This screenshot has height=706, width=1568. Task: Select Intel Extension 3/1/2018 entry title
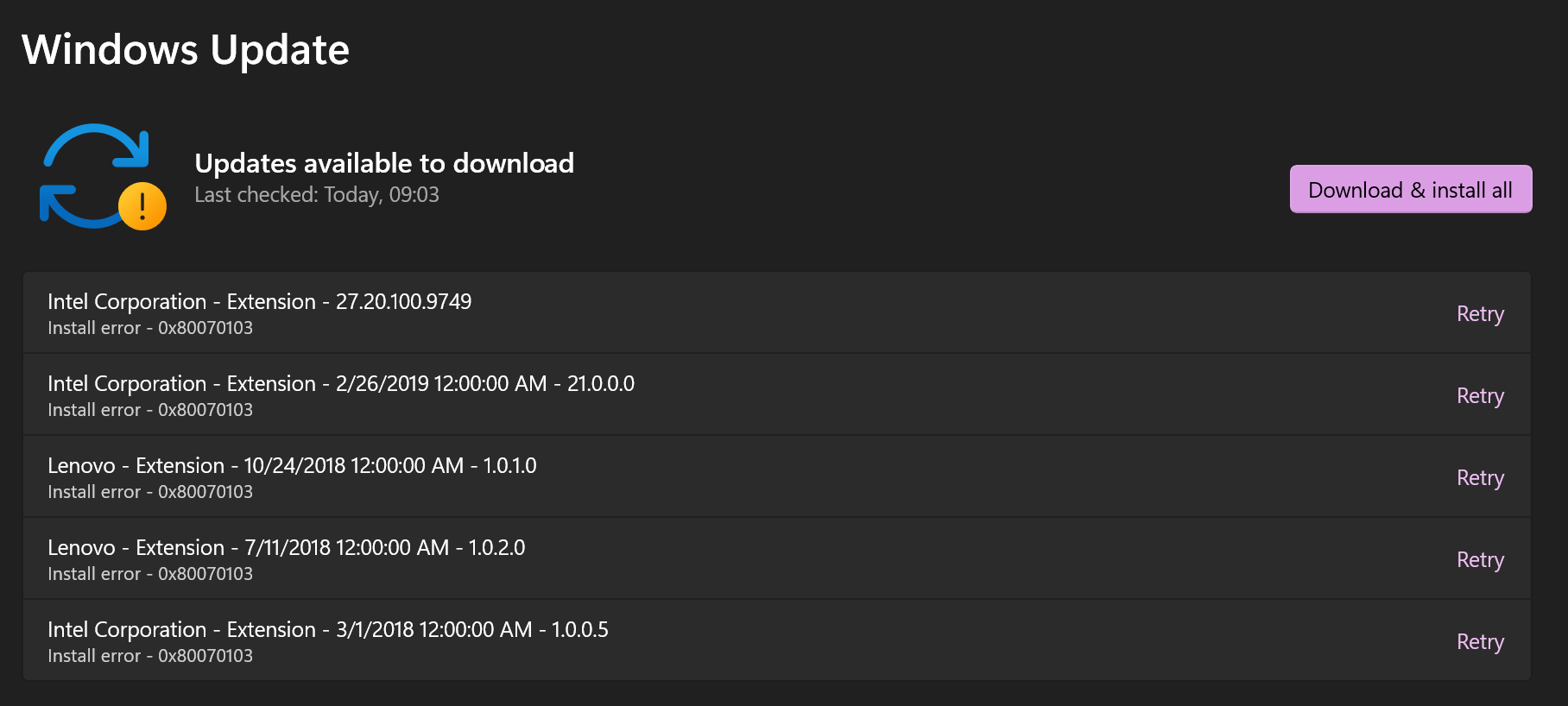click(x=327, y=629)
